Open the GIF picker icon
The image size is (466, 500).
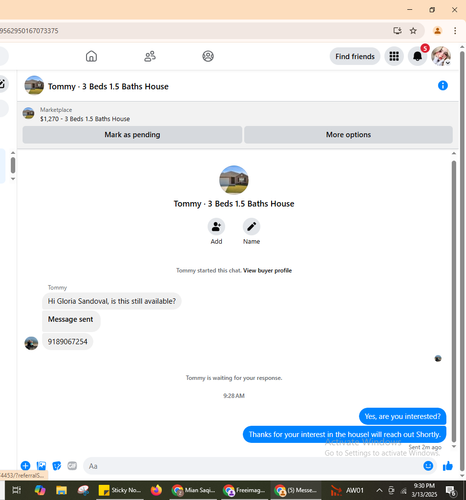tap(72, 466)
